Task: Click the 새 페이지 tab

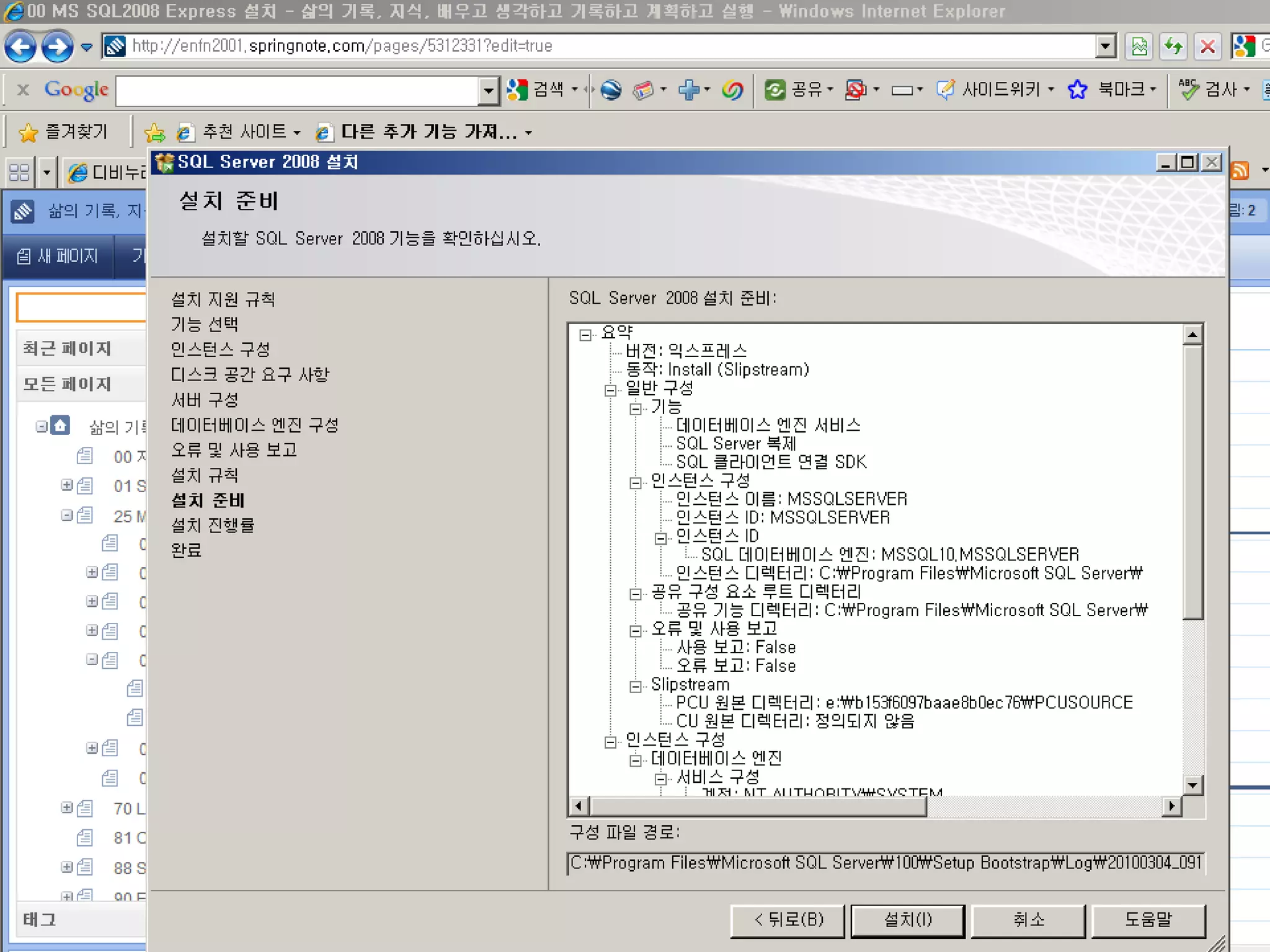Action: pyautogui.click(x=58, y=256)
